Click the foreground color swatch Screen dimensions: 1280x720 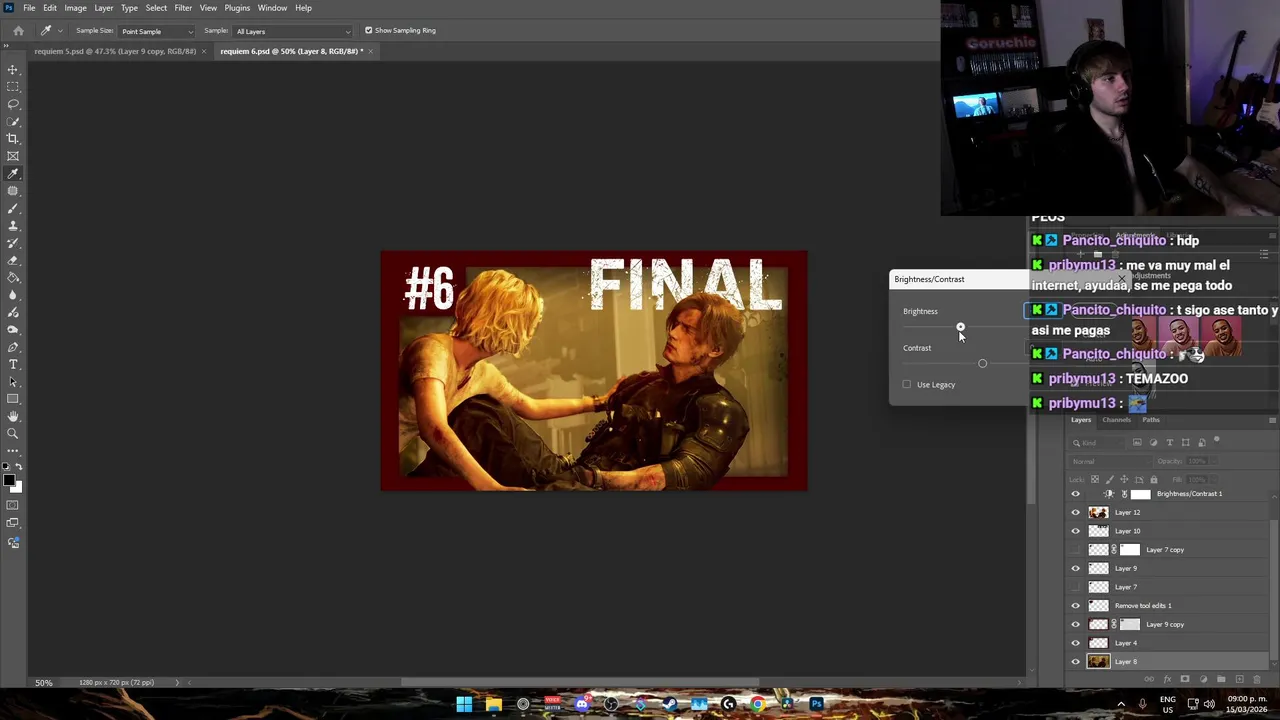(x=9, y=481)
